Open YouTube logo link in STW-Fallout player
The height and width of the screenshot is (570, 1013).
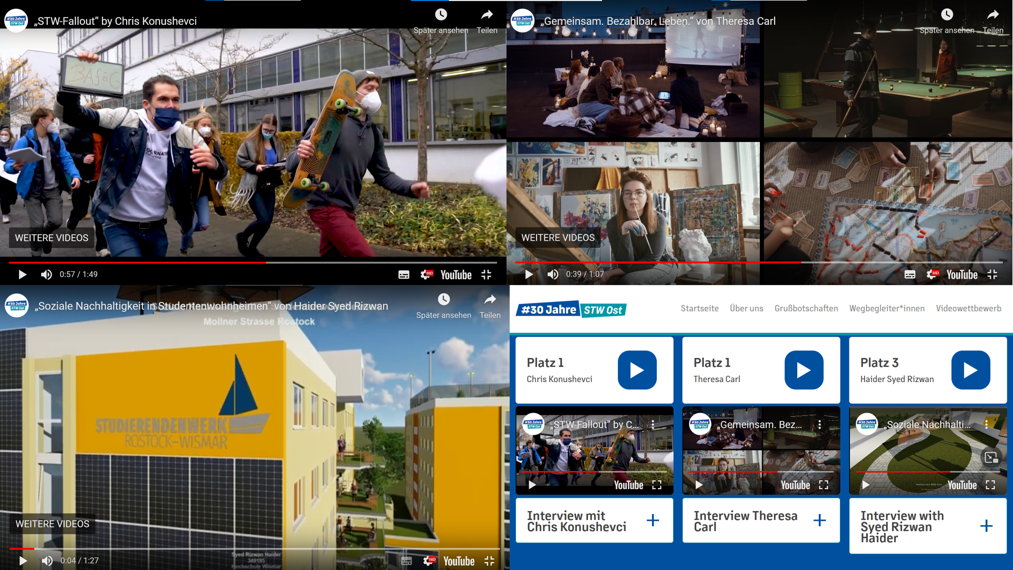(456, 275)
